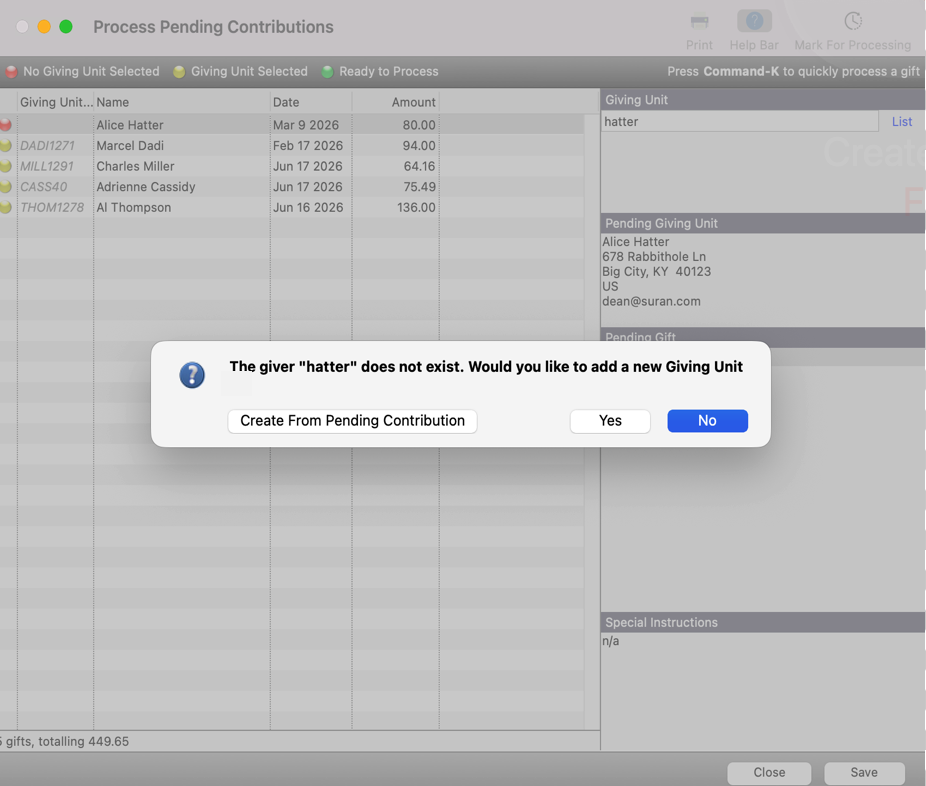The height and width of the screenshot is (786, 926).
Task: Click the THOM1278 giving unit code
Action: 52,207
